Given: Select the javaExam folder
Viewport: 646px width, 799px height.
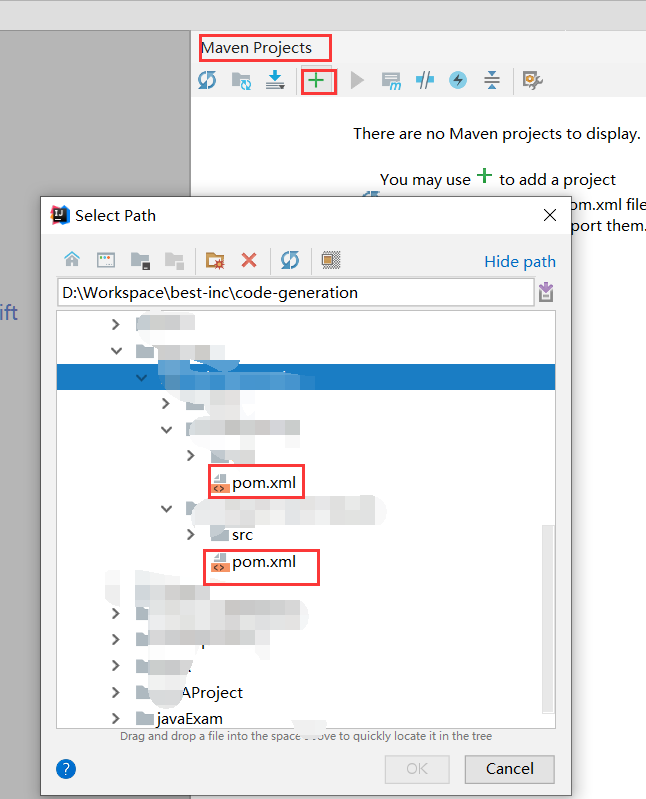Looking at the screenshot, I should pyautogui.click(x=180, y=718).
